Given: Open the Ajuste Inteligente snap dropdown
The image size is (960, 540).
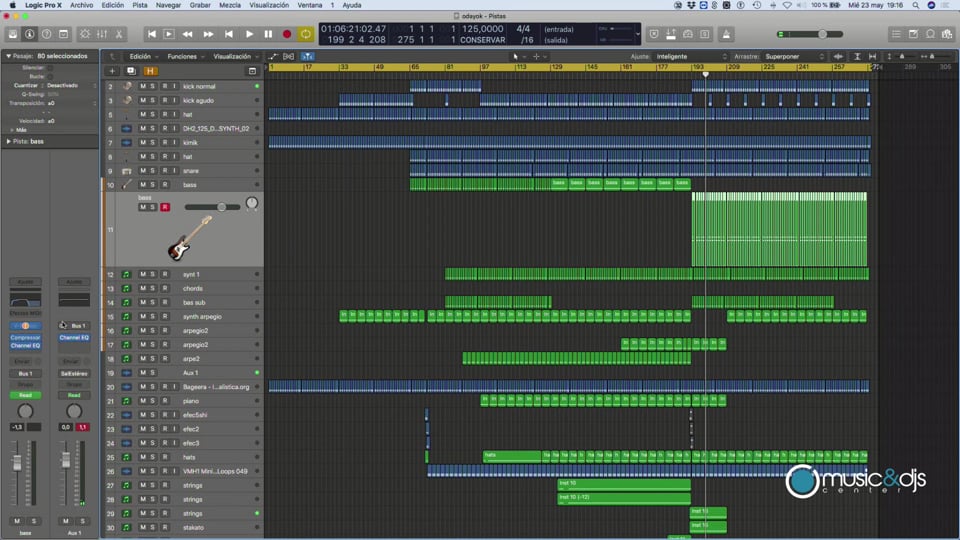Looking at the screenshot, I should 691,56.
